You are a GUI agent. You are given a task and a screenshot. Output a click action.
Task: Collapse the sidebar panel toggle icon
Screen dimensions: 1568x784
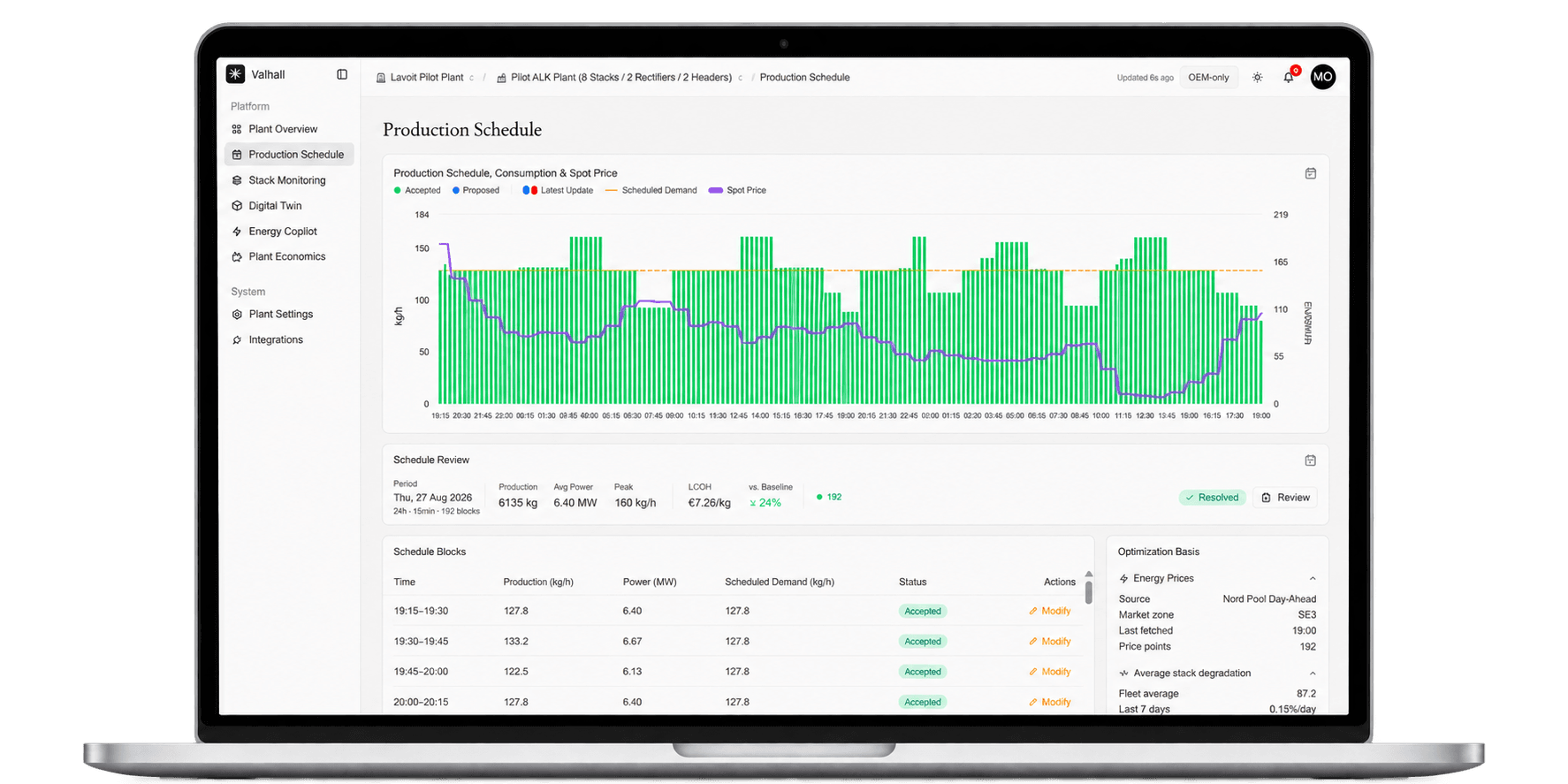point(342,74)
